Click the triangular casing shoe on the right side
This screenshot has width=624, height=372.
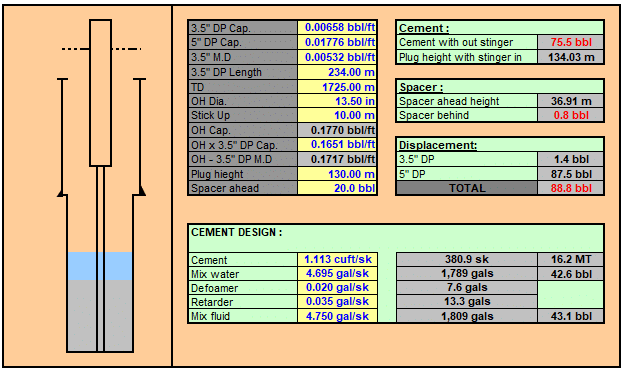click(141, 191)
